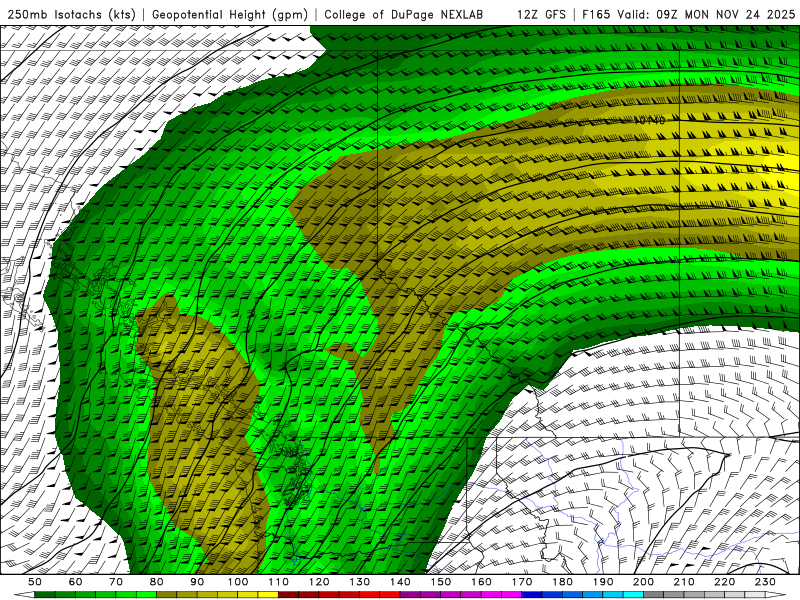This screenshot has width=800, height=600.
Task: Click the '150' color bar label
Action: coord(441,582)
